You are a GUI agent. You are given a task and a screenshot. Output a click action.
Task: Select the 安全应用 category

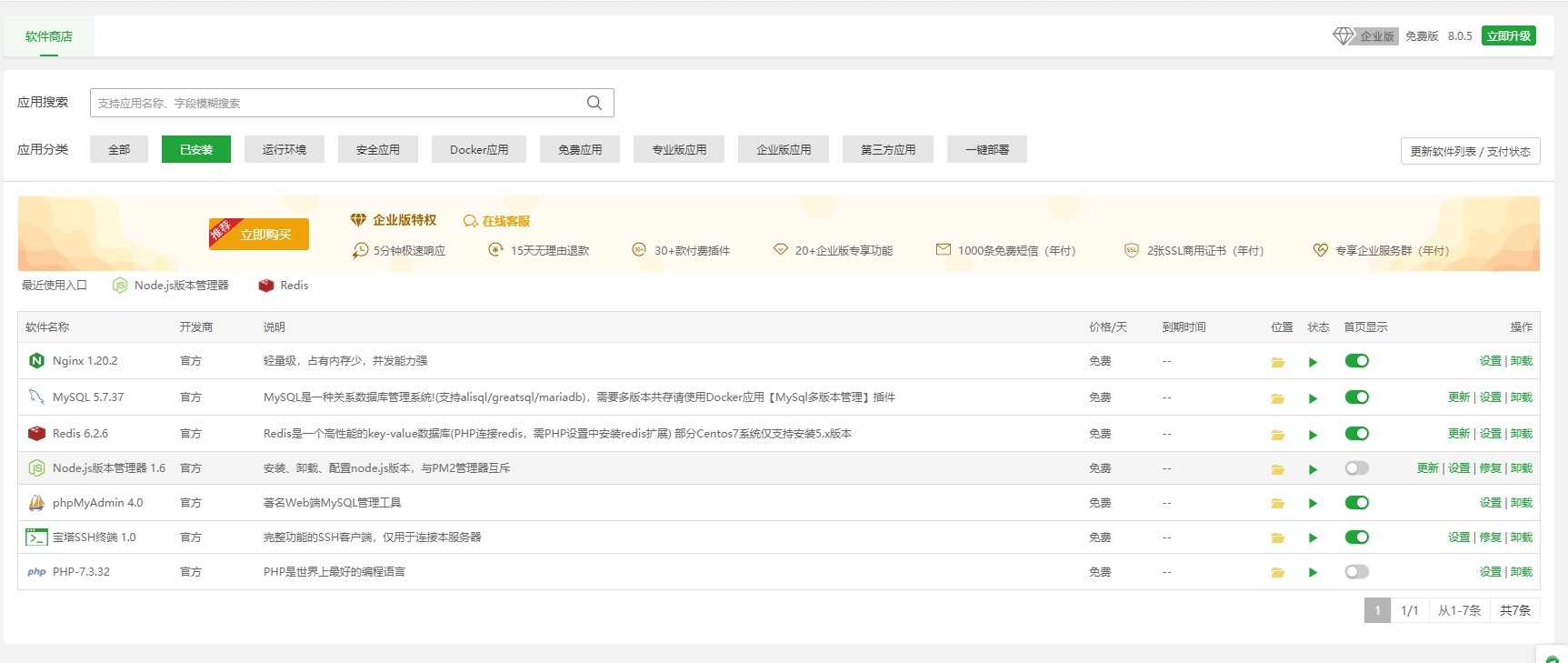click(x=378, y=149)
